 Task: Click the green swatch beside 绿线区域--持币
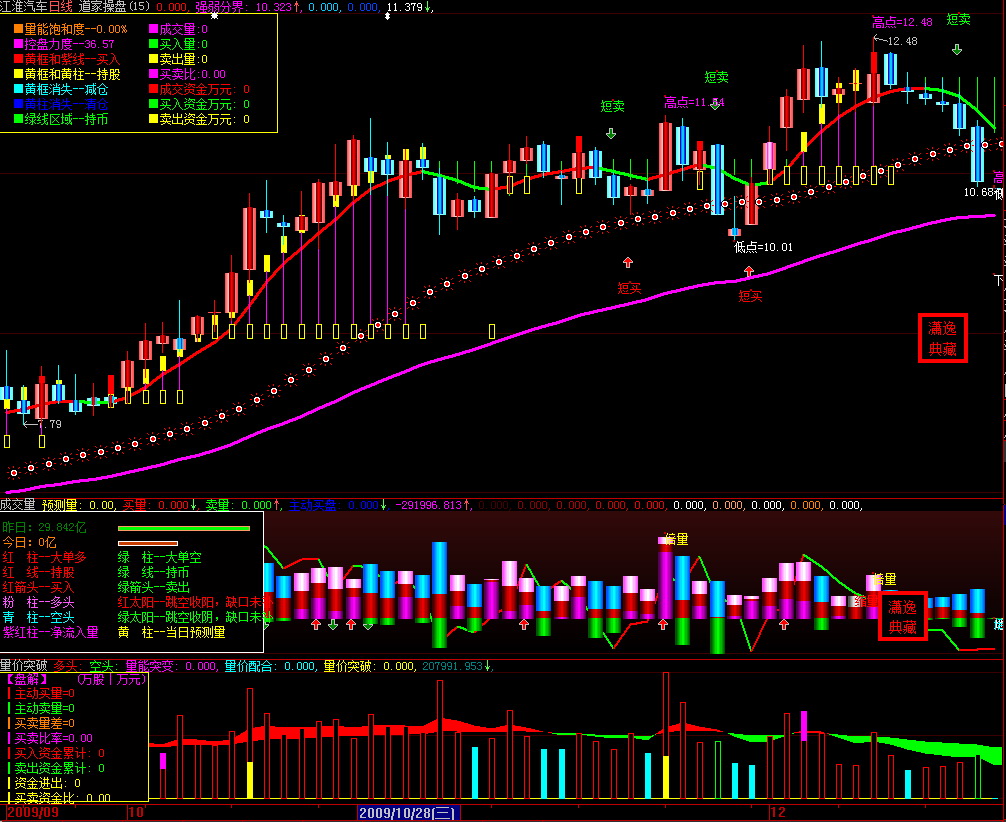point(18,119)
